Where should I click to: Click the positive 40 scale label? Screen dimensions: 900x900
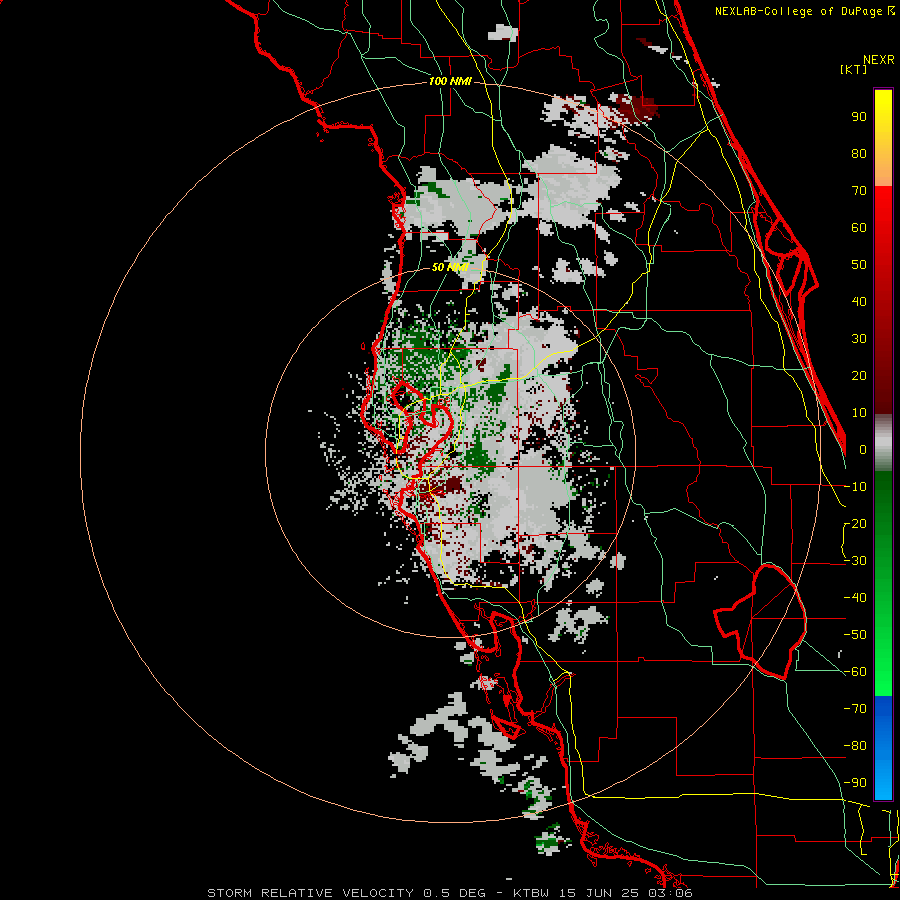(x=859, y=302)
